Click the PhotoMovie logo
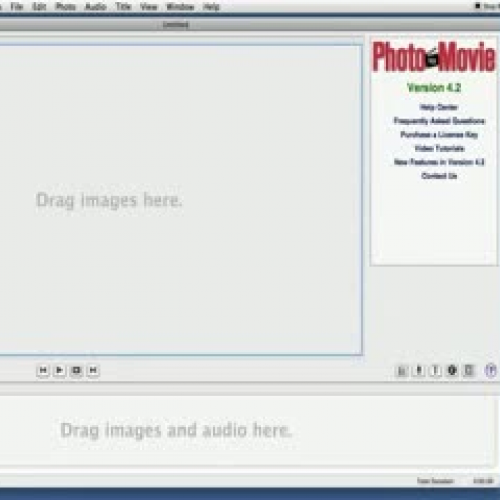 tap(434, 57)
